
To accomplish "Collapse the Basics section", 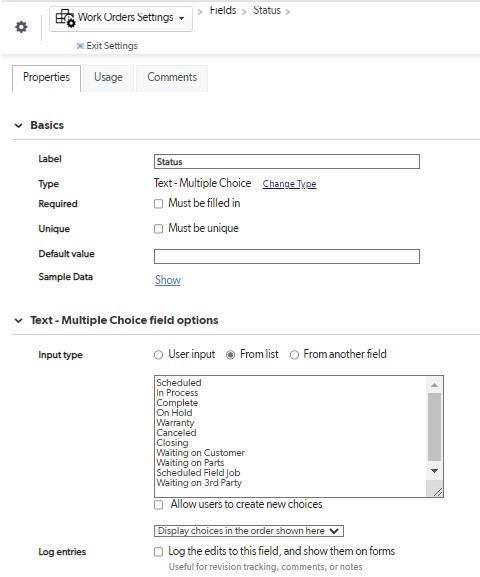I will point(18,125).
